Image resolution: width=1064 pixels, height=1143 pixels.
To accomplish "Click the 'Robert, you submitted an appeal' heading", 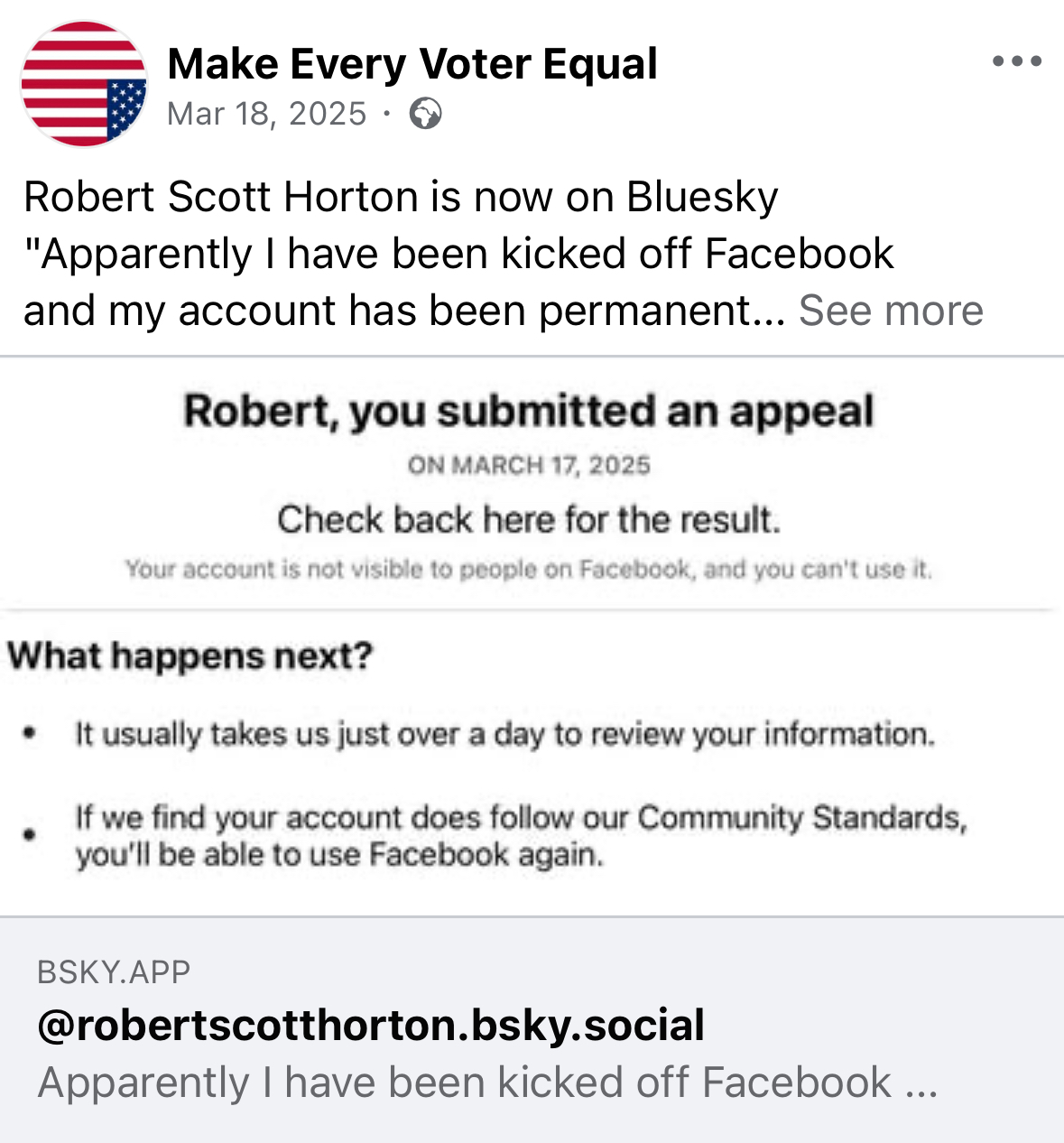I will [x=529, y=411].
